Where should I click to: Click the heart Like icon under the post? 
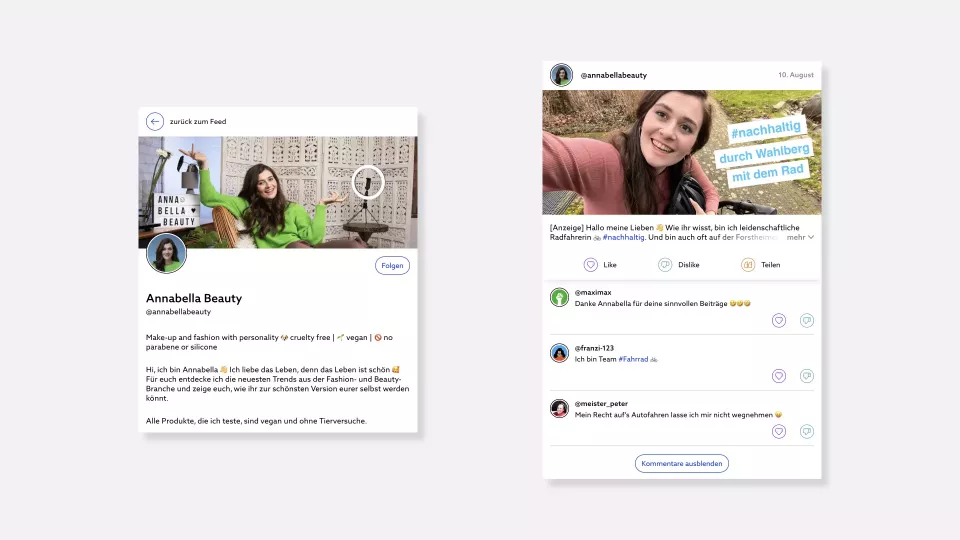[x=591, y=265]
